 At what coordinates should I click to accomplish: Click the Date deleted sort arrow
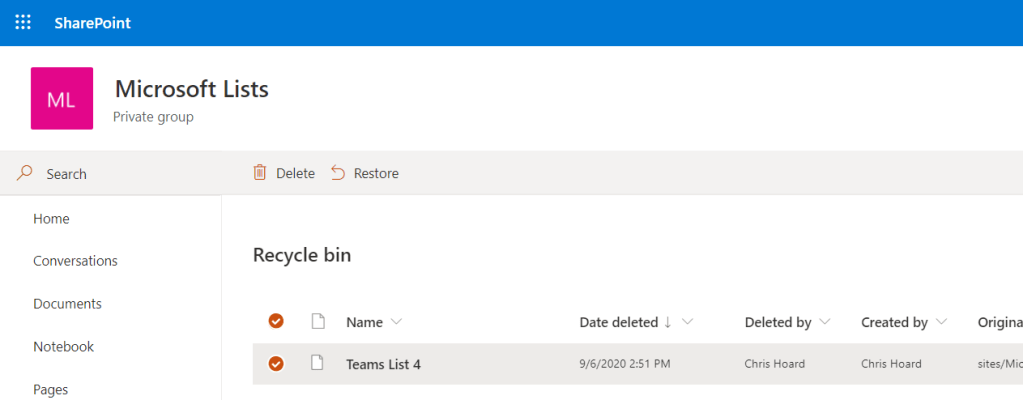click(x=667, y=322)
